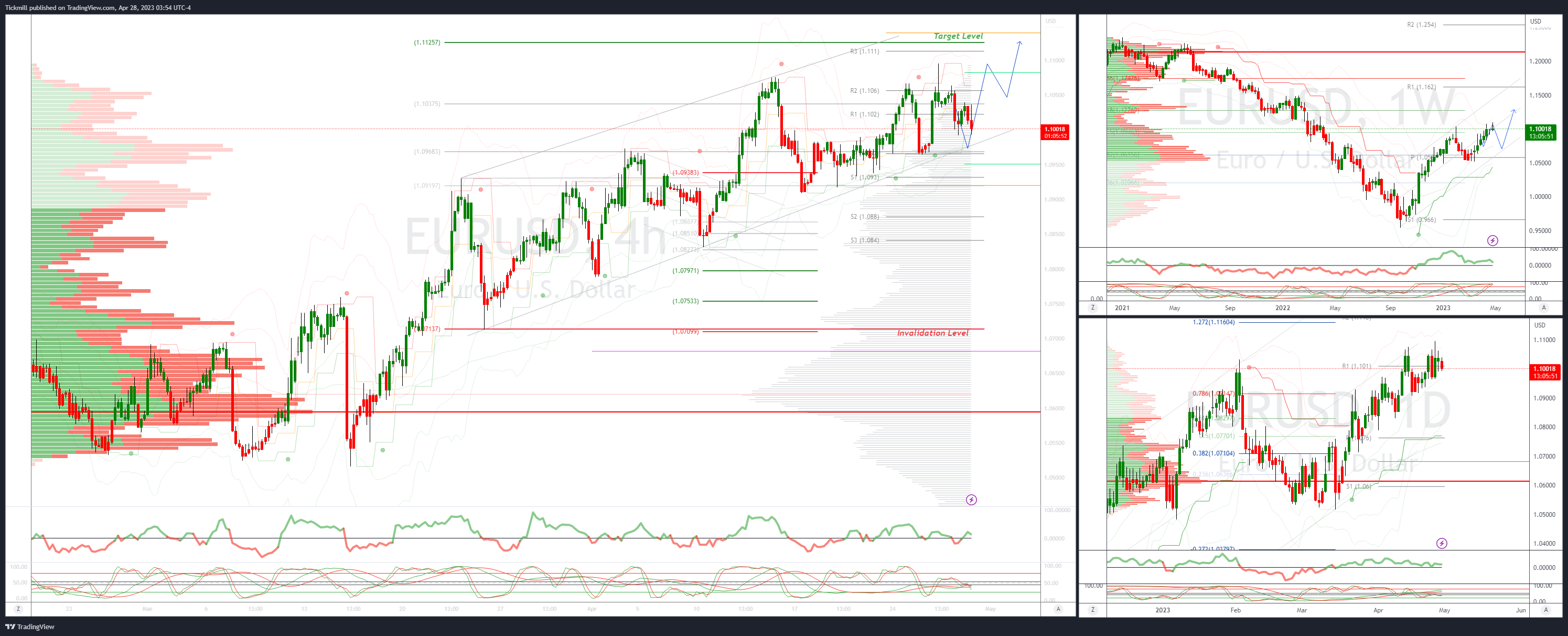Click 1.11000 on the 4h price axis

pos(1054,60)
